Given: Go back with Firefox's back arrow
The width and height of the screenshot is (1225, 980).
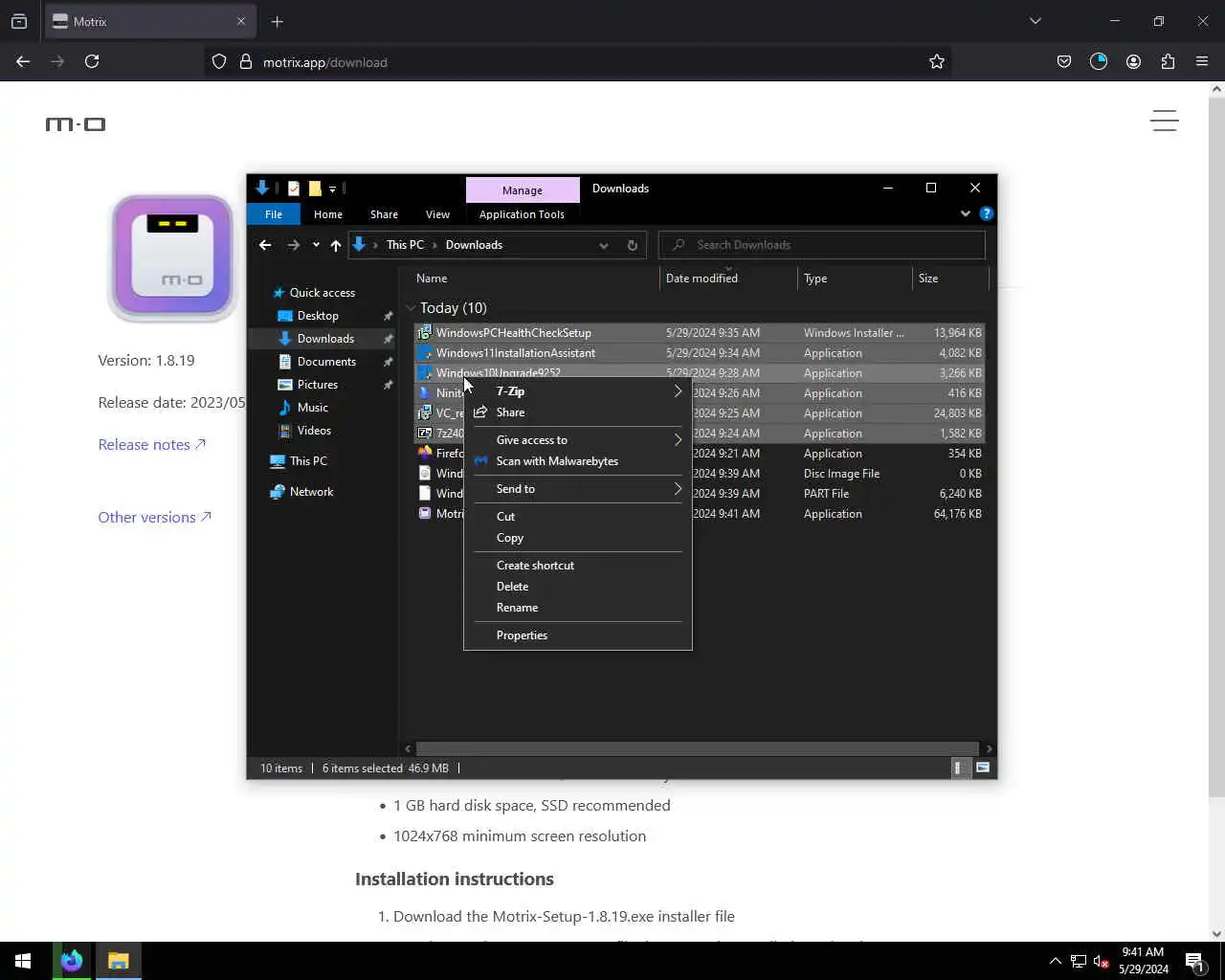Looking at the screenshot, I should click(x=23, y=61).
